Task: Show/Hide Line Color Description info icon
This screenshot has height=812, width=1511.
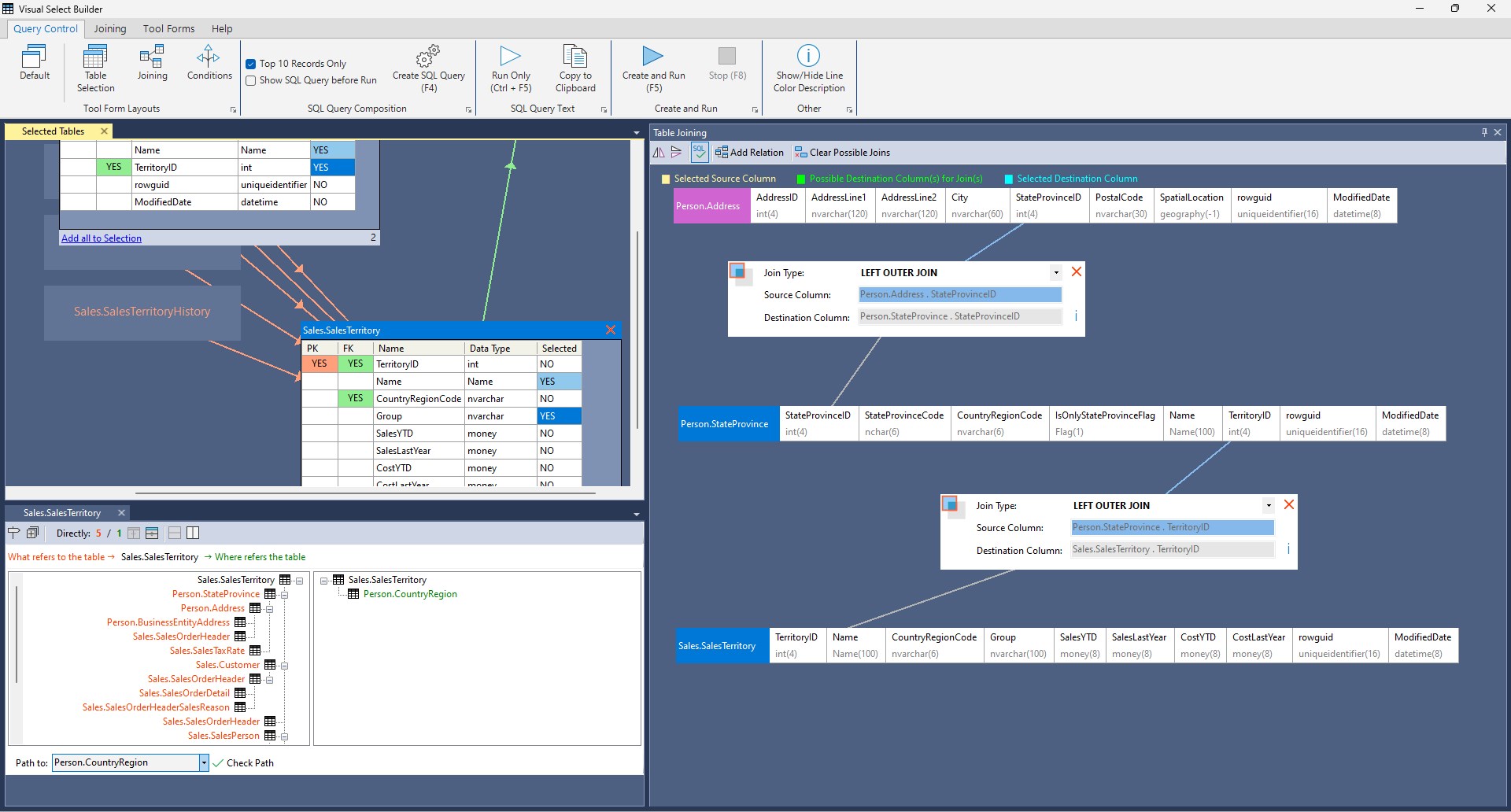Action: 808,55
